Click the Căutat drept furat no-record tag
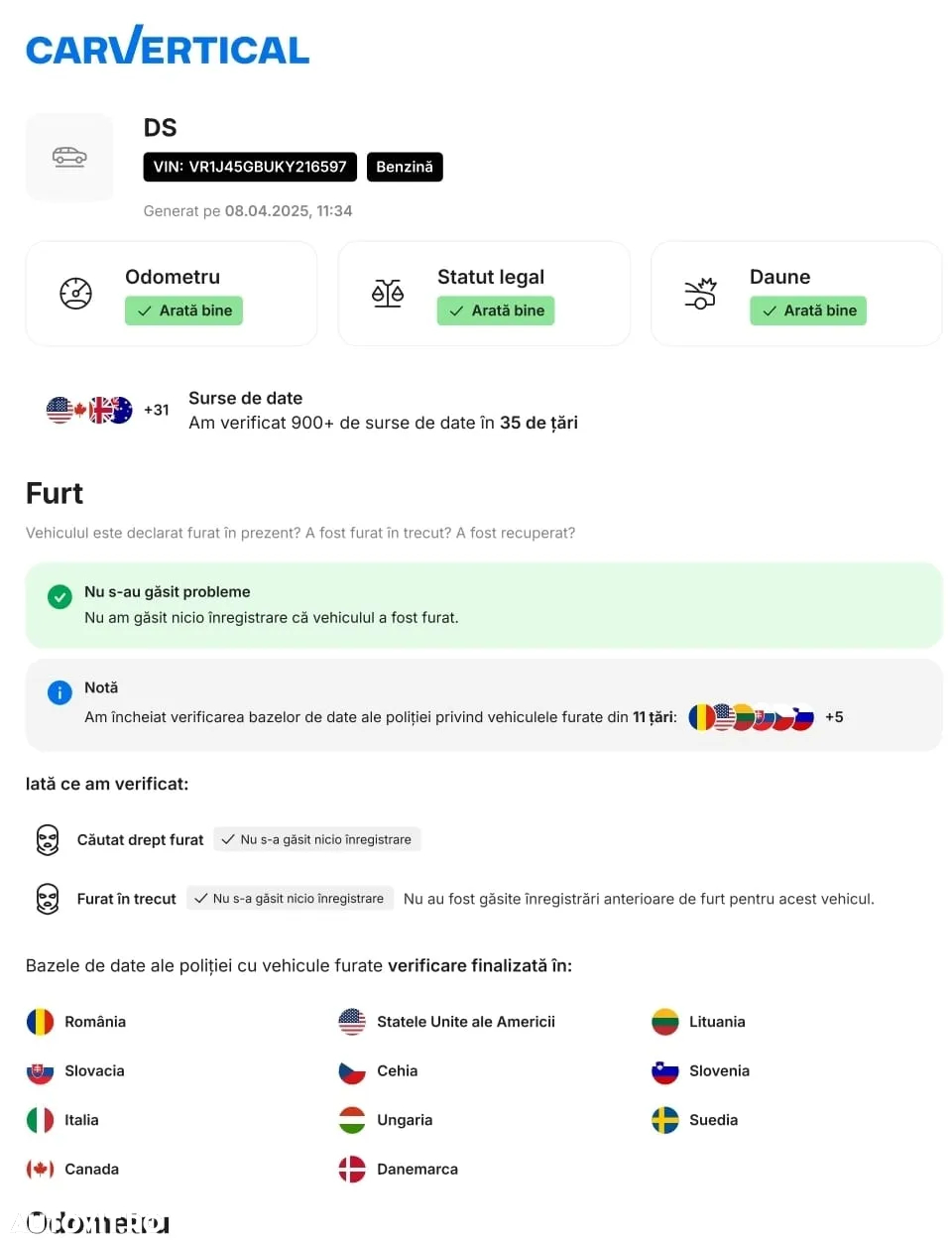The height and width of the screenshot is (1243, 952). point(317,839)
